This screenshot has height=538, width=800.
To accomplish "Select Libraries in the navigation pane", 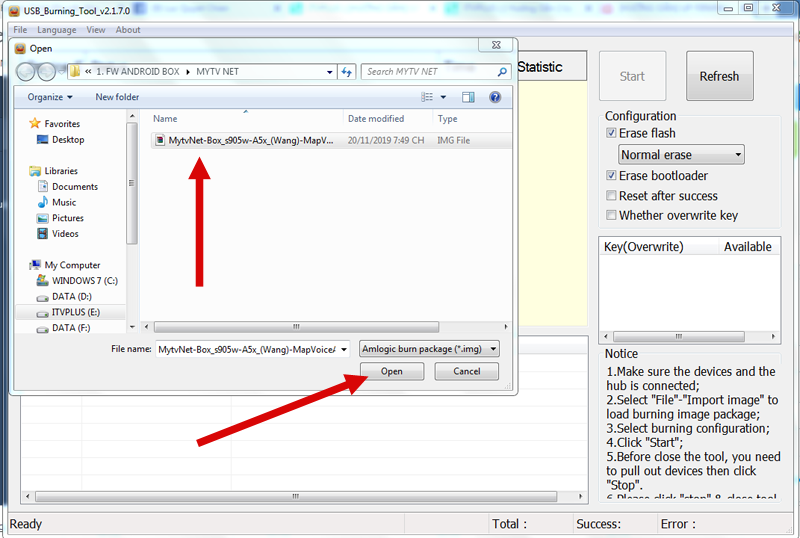I will click(x=61, y=171).
